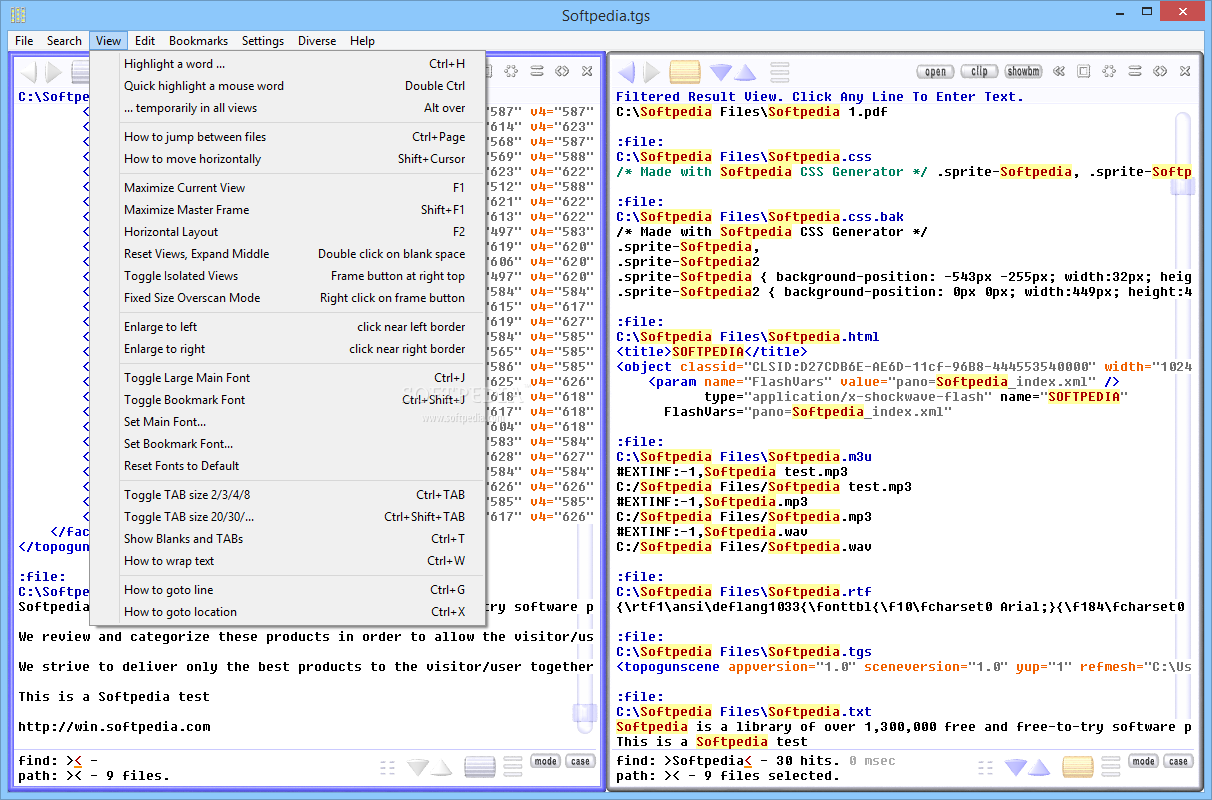
Task: Choose Maximize Current View
Action: point(288,188)
